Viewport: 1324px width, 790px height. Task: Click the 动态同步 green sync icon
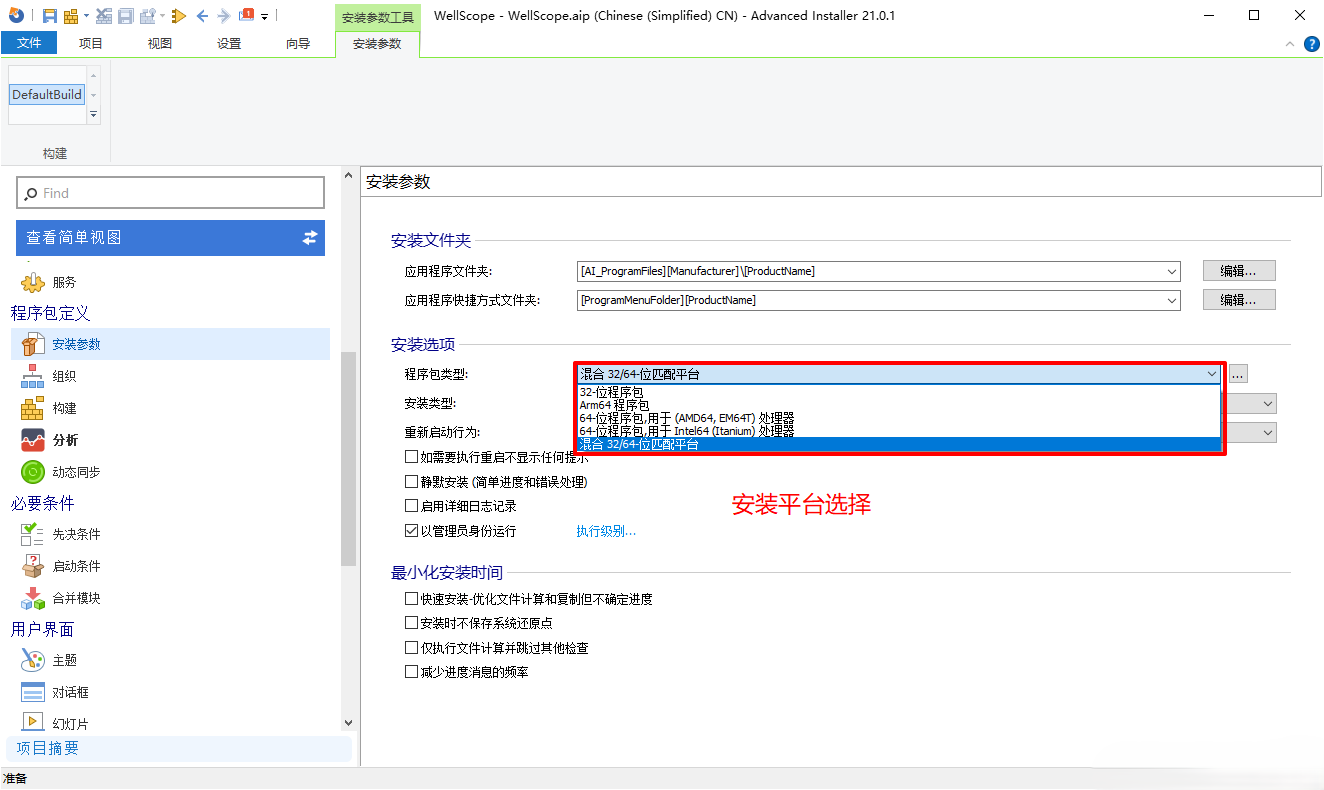[33, 472]
